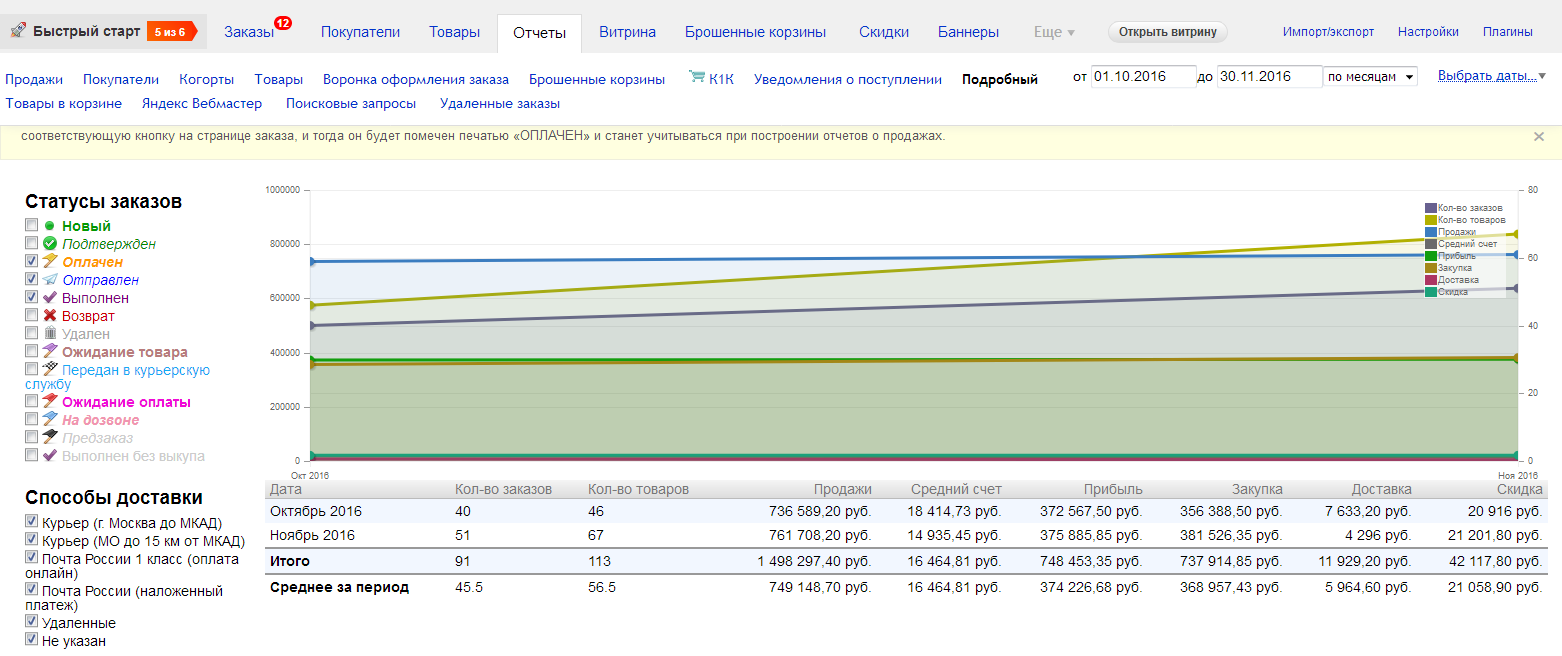This screenshot has height=656, width=1562.
Task: Click the shopping cart icon next to К1К
Action: point(697,78)
